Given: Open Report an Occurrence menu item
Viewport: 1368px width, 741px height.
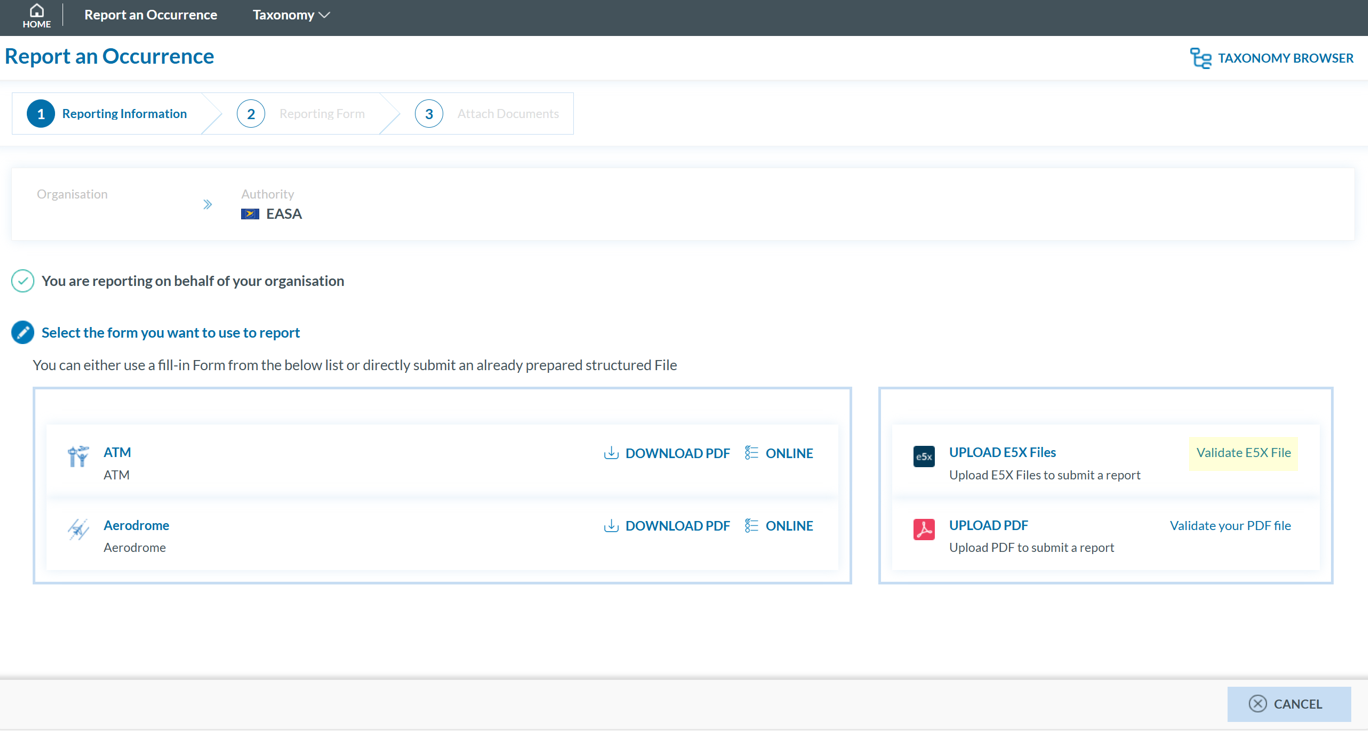Looking at the screenshot, I should pyautogui.click(x=150, y=15).
